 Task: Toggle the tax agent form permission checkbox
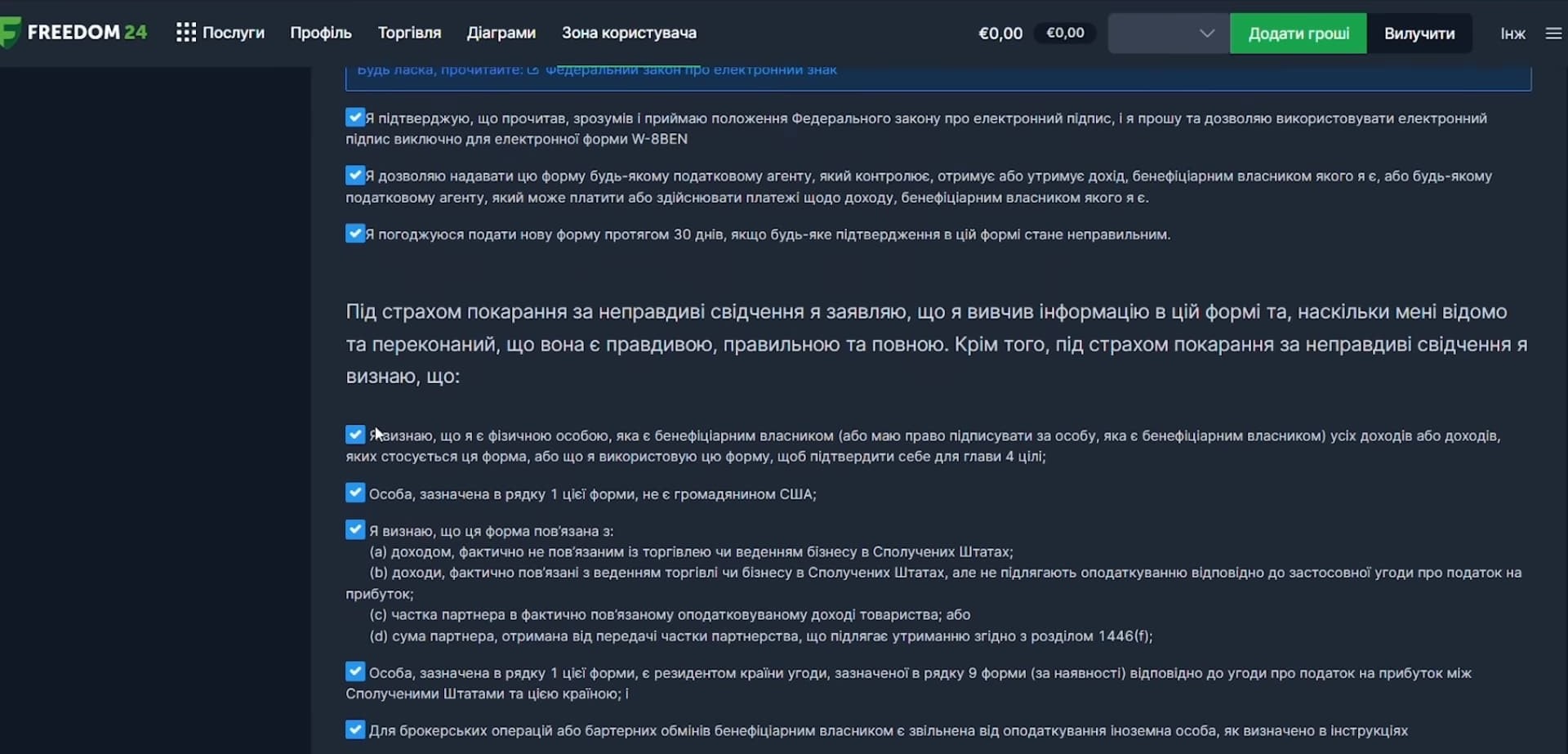pos(354,176)
